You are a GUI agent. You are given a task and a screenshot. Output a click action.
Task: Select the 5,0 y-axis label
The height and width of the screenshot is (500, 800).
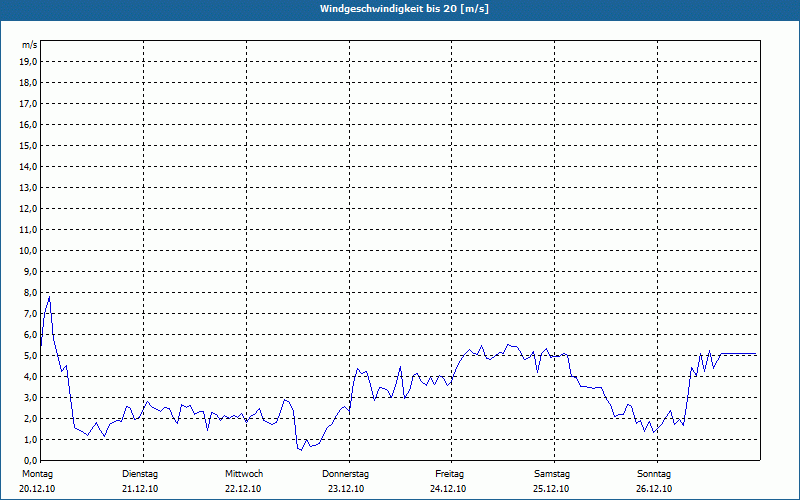click(30, 356)
